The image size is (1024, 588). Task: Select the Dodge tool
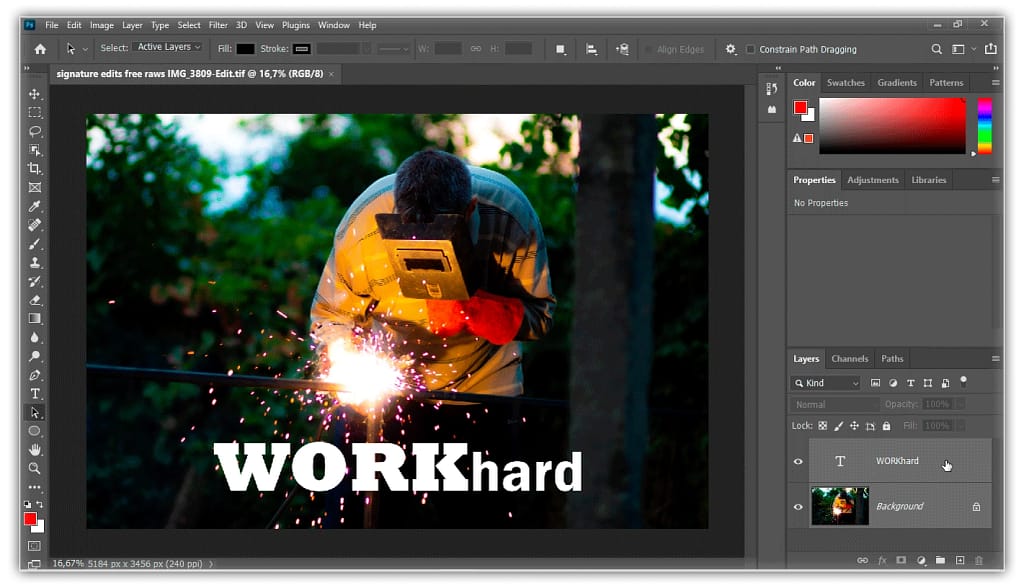point(35,357)
